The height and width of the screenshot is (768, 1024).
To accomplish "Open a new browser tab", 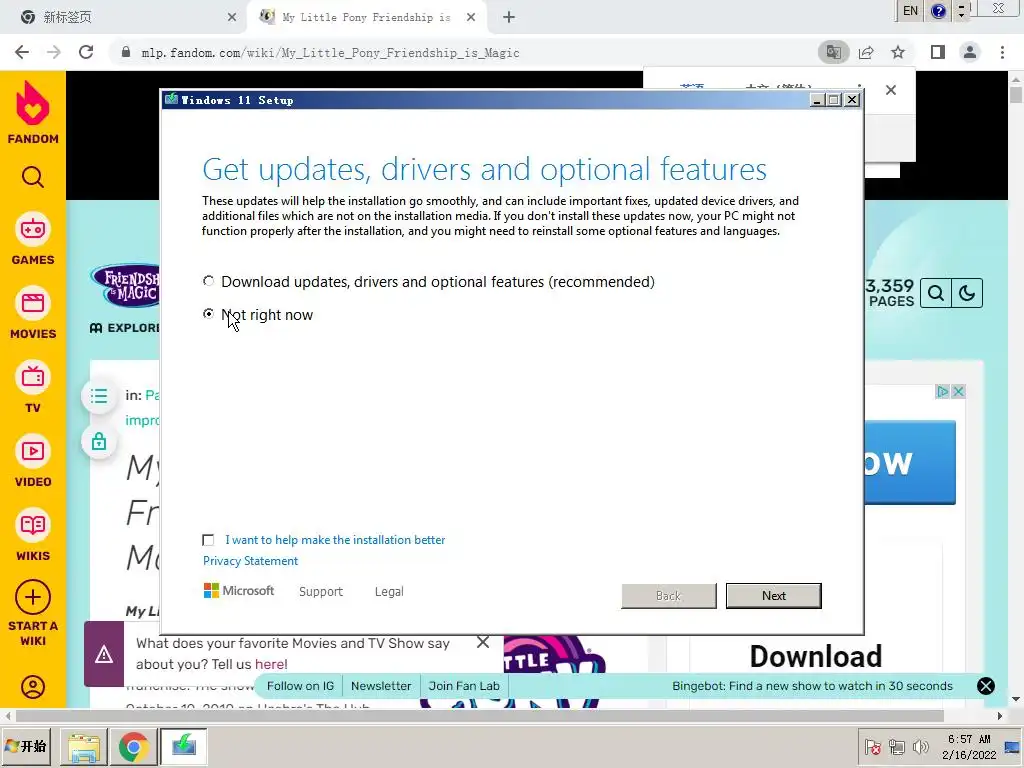I will tap(509, 17).
